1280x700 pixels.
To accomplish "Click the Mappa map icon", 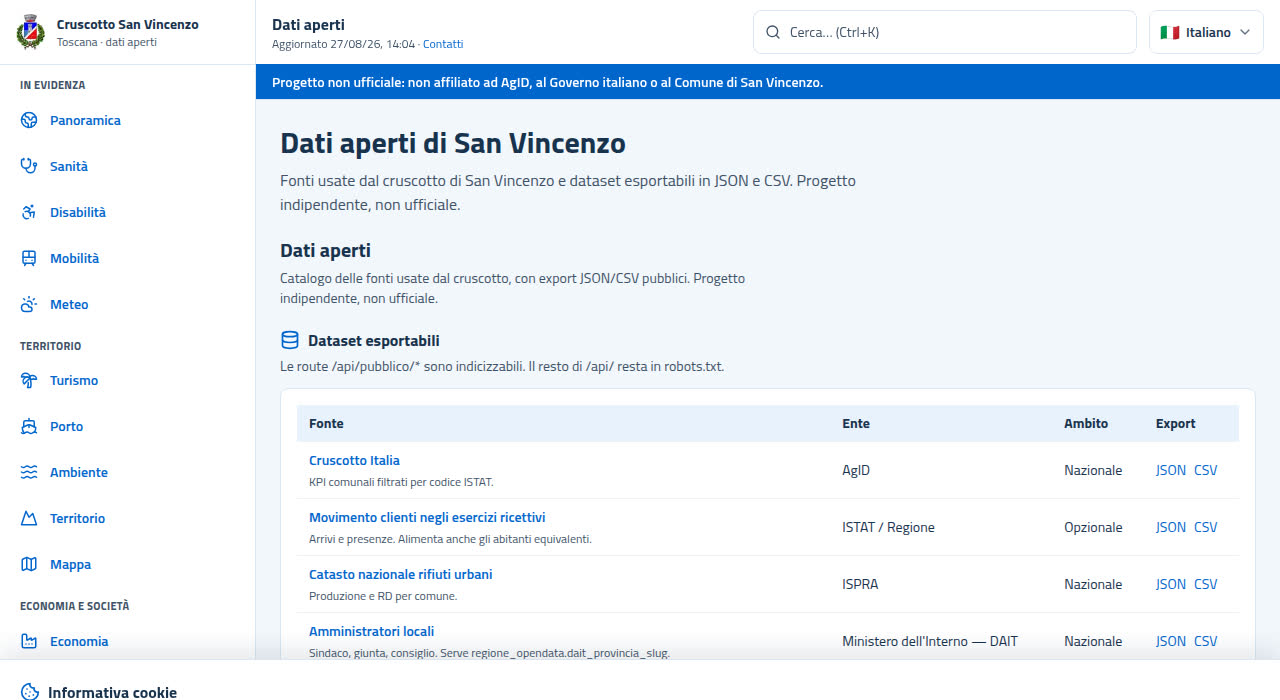I will [x=29, y=564].
